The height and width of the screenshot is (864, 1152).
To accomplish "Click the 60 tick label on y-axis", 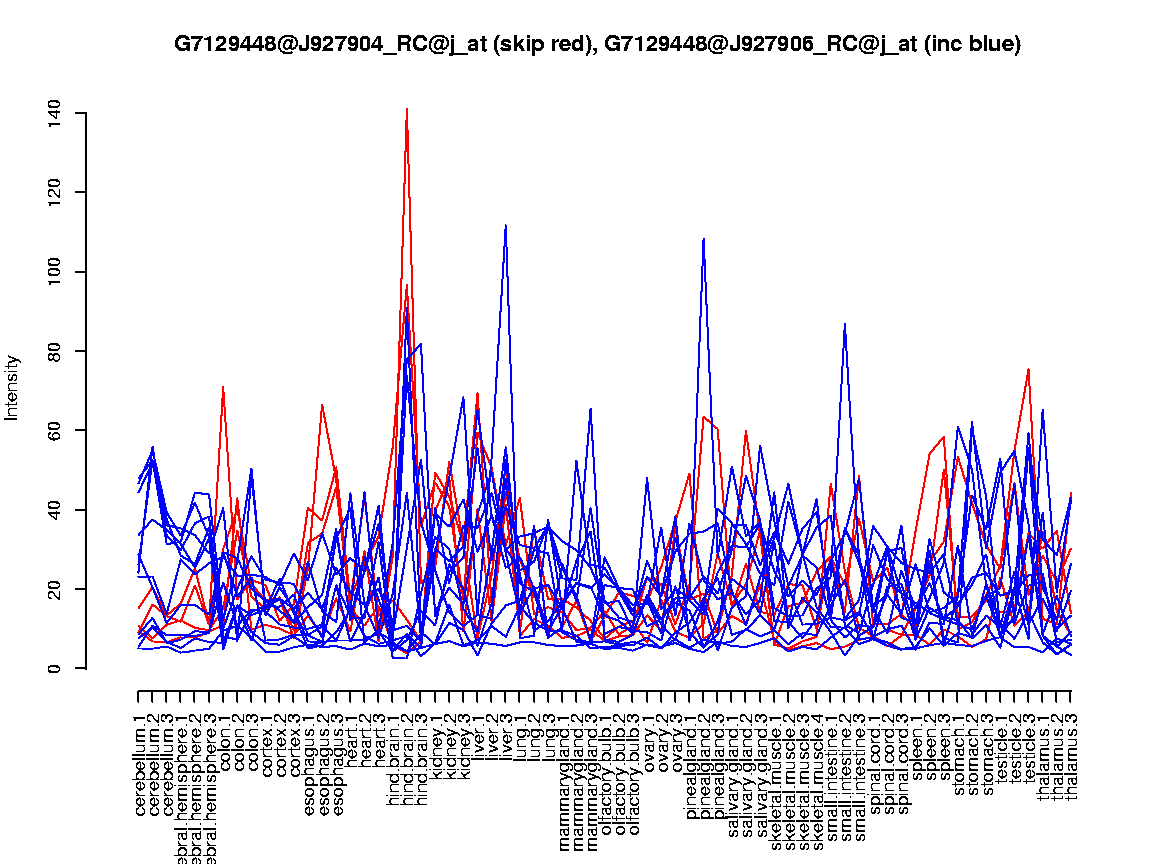I will [54, 431].
